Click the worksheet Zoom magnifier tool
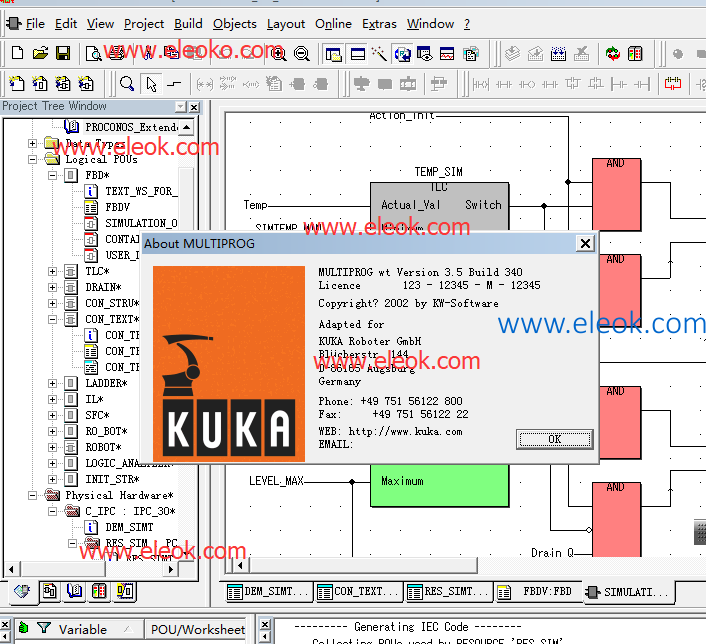 [x=127, y=84]
